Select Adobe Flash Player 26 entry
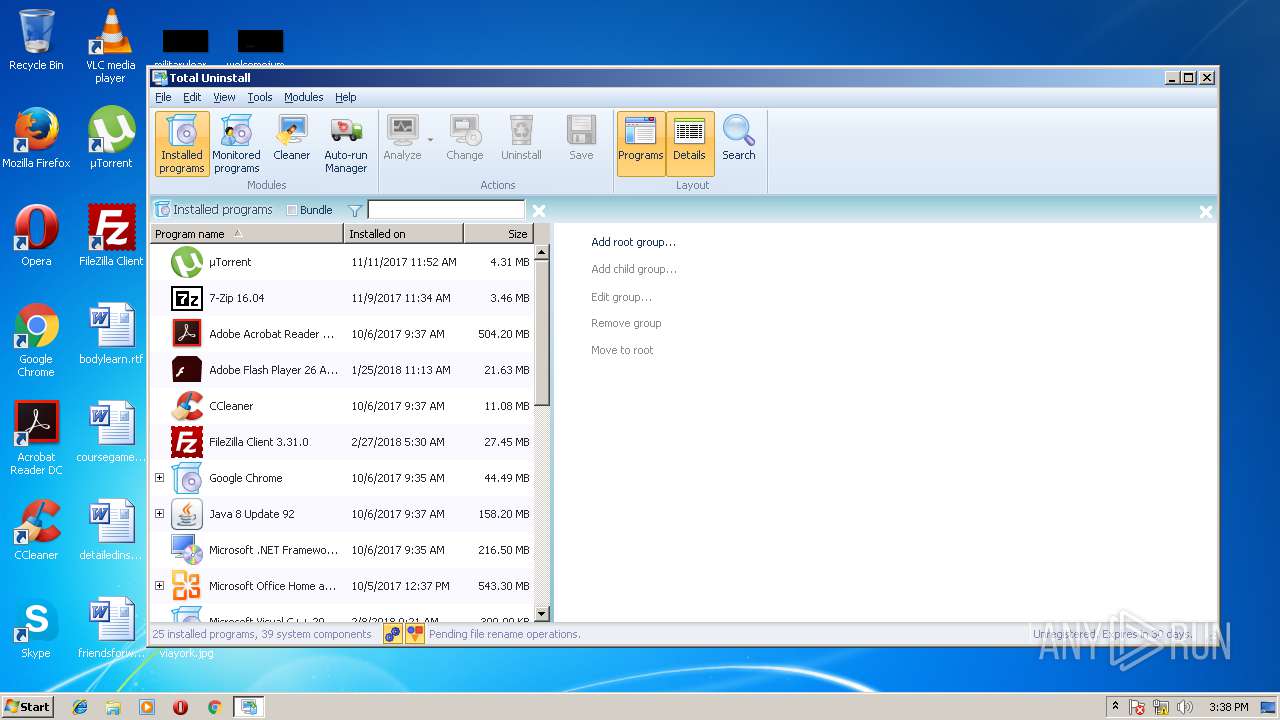1280x720 pixels. tap(342, 370)
